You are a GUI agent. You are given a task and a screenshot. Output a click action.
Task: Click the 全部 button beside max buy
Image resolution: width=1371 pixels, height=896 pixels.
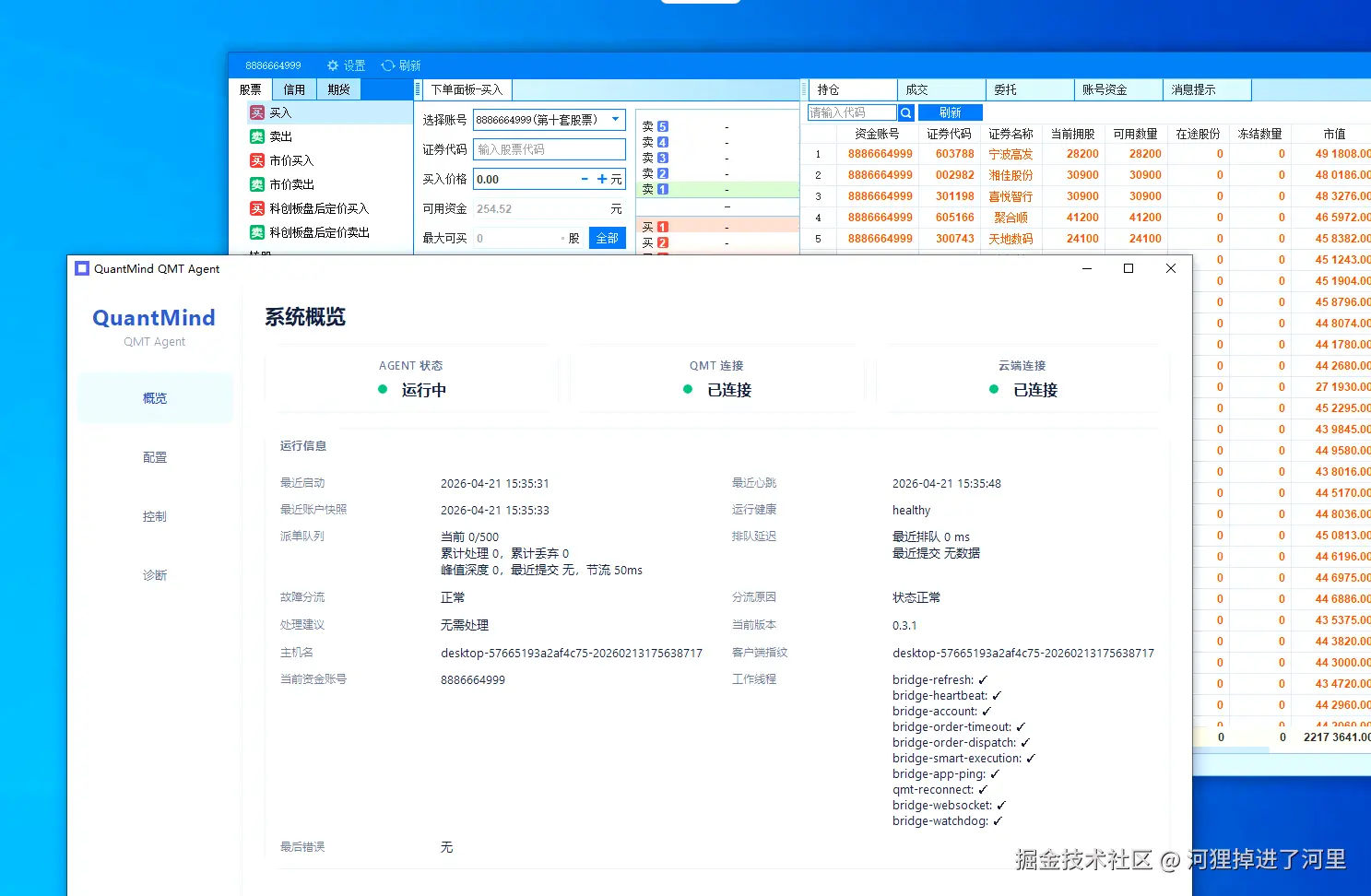(608, 238)
